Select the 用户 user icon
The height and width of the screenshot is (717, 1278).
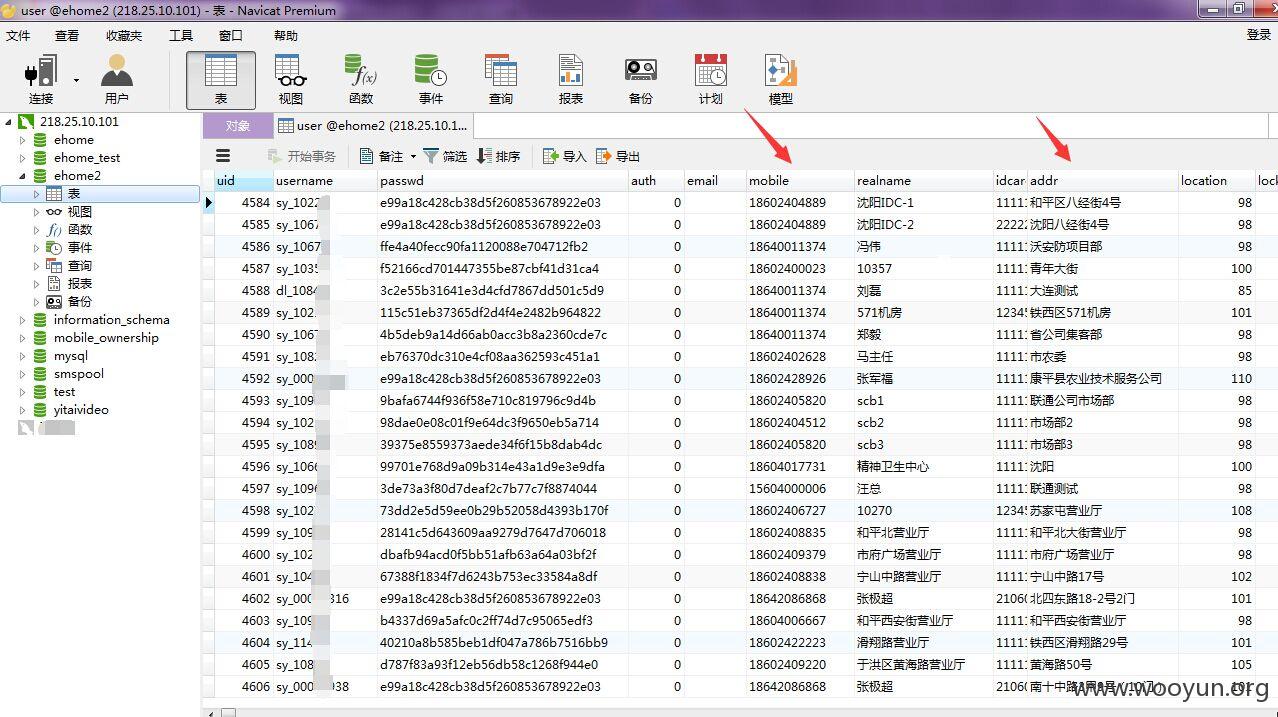coord(117,80)
